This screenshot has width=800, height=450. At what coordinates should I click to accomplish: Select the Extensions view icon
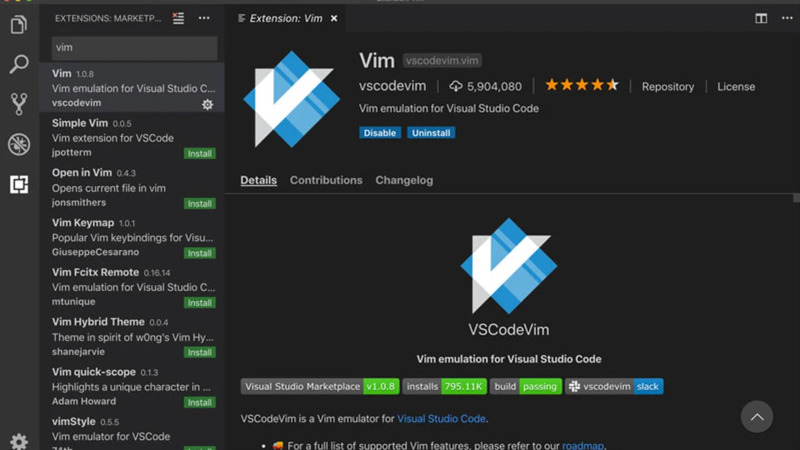pos(19,184)
